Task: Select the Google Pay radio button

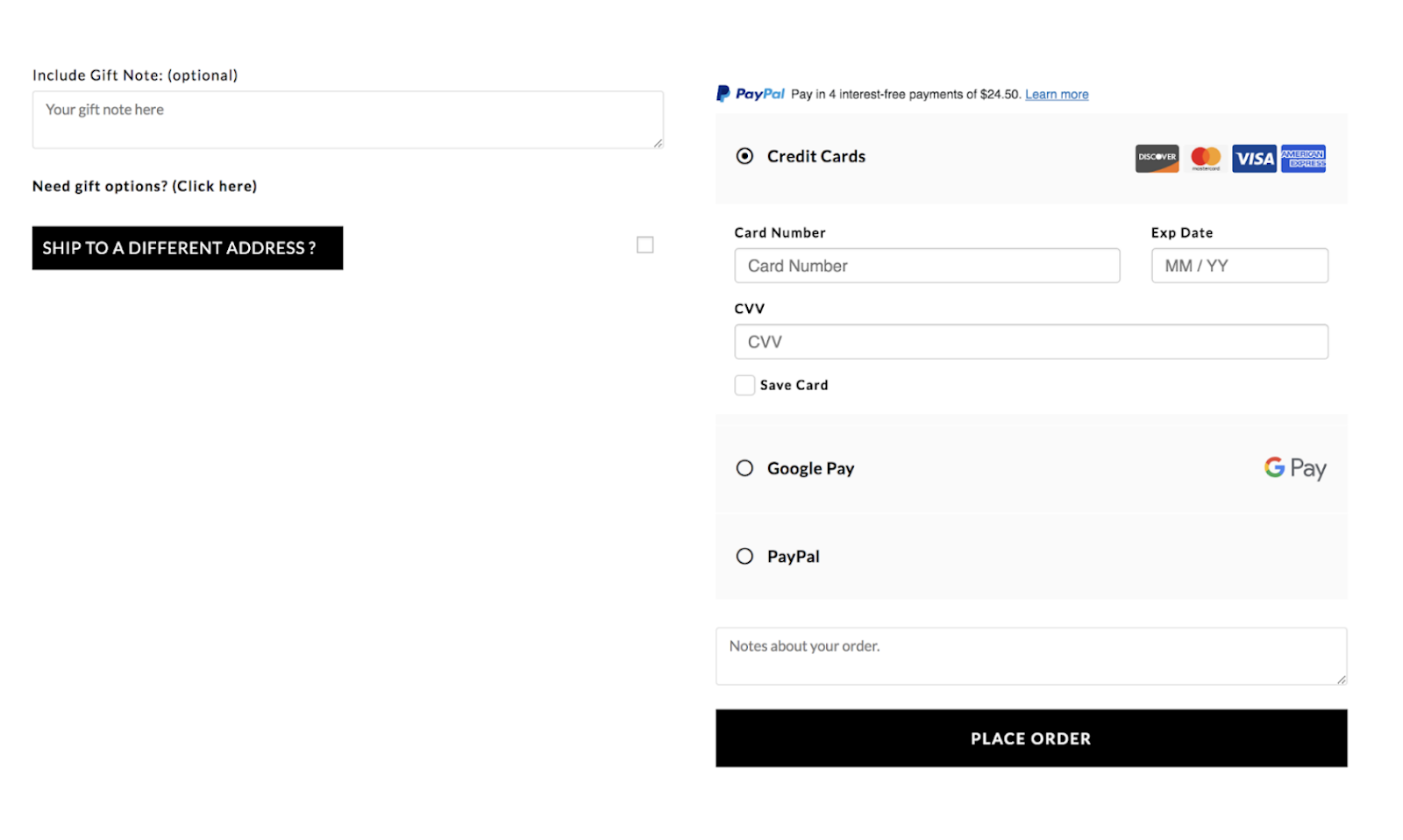Action: [744, 468]
